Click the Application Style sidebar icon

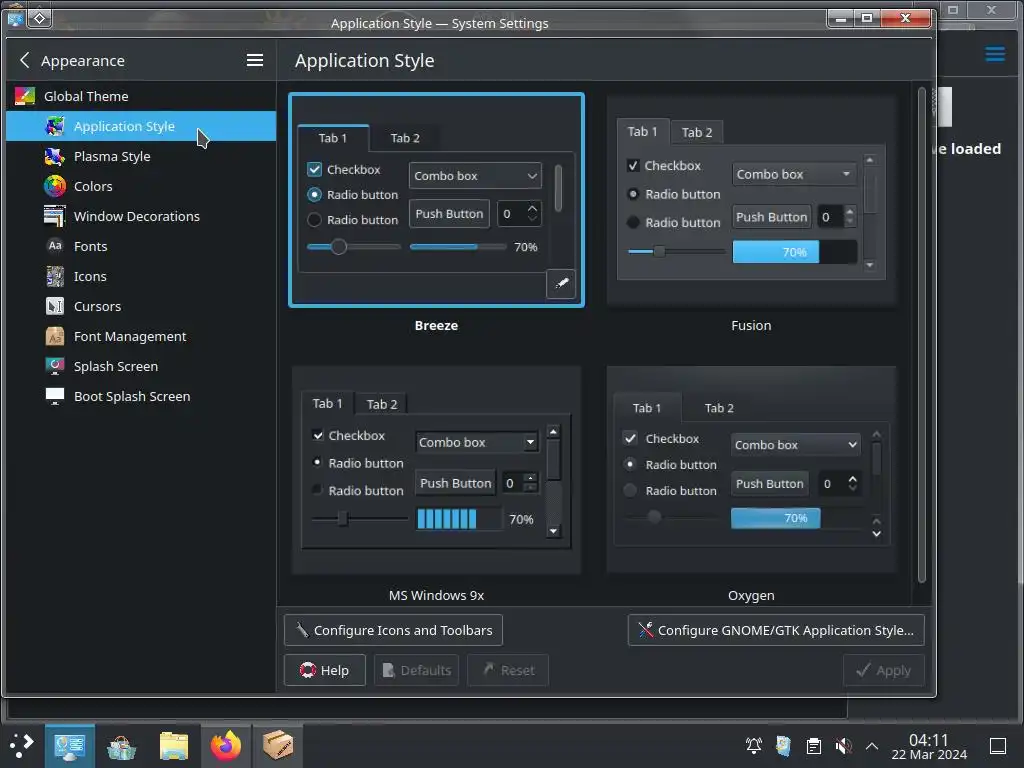pos(55,126)
